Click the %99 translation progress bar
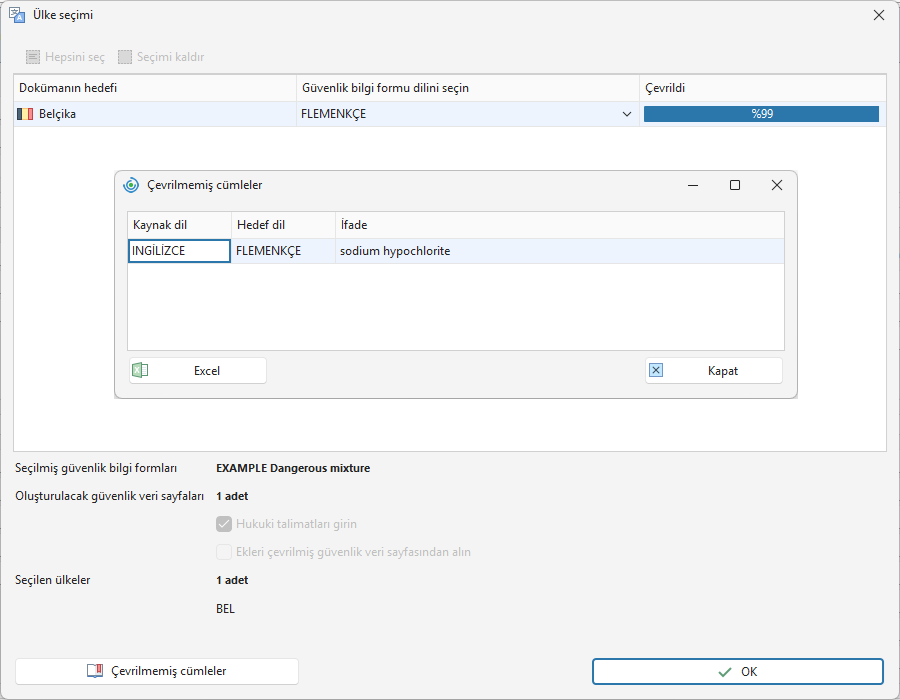 coord(761,114)
